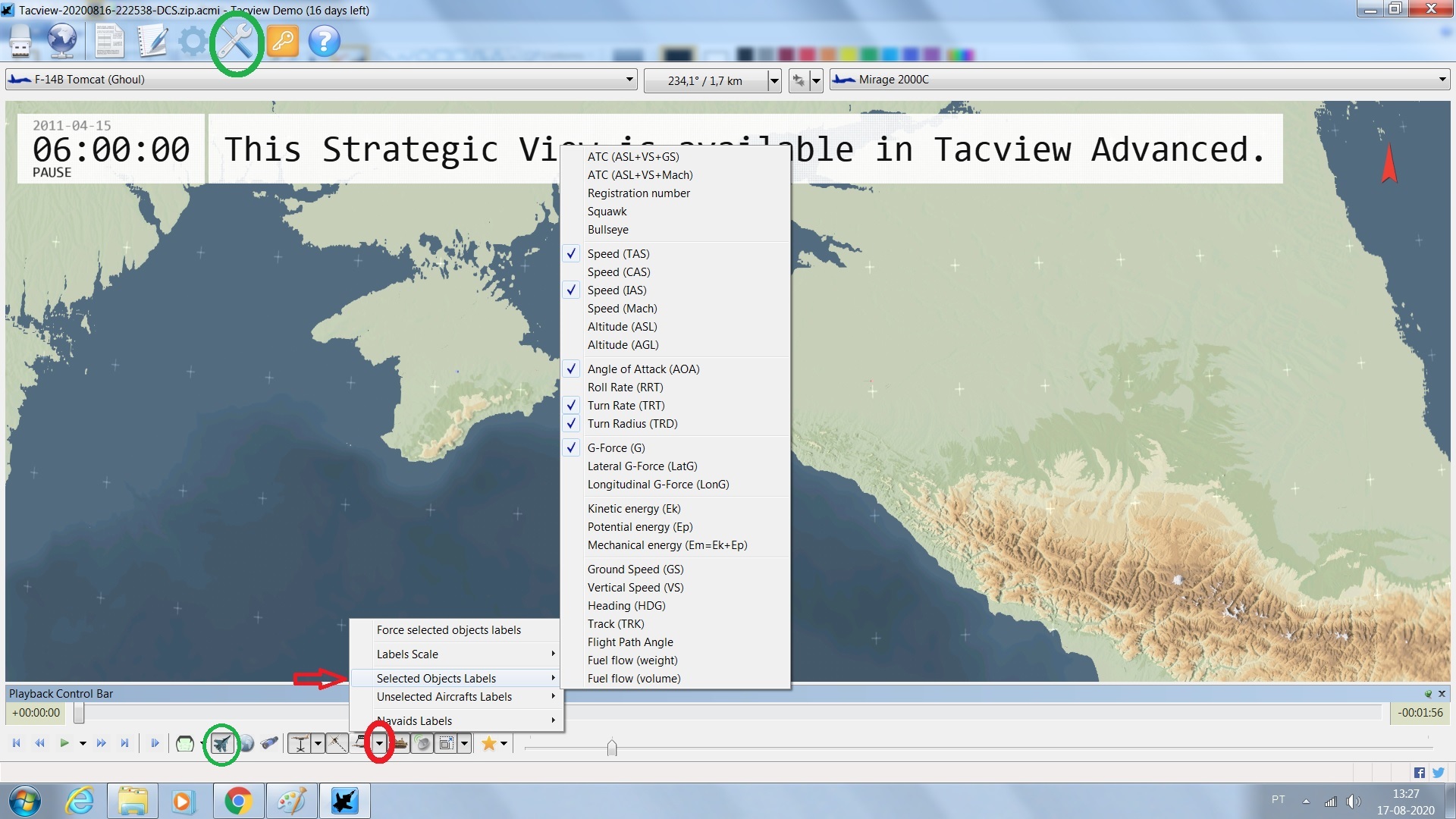Viewport: 1456px width, 819px height.
Task: Open the dropdown arrow circled in red
Action: [379, 744]
